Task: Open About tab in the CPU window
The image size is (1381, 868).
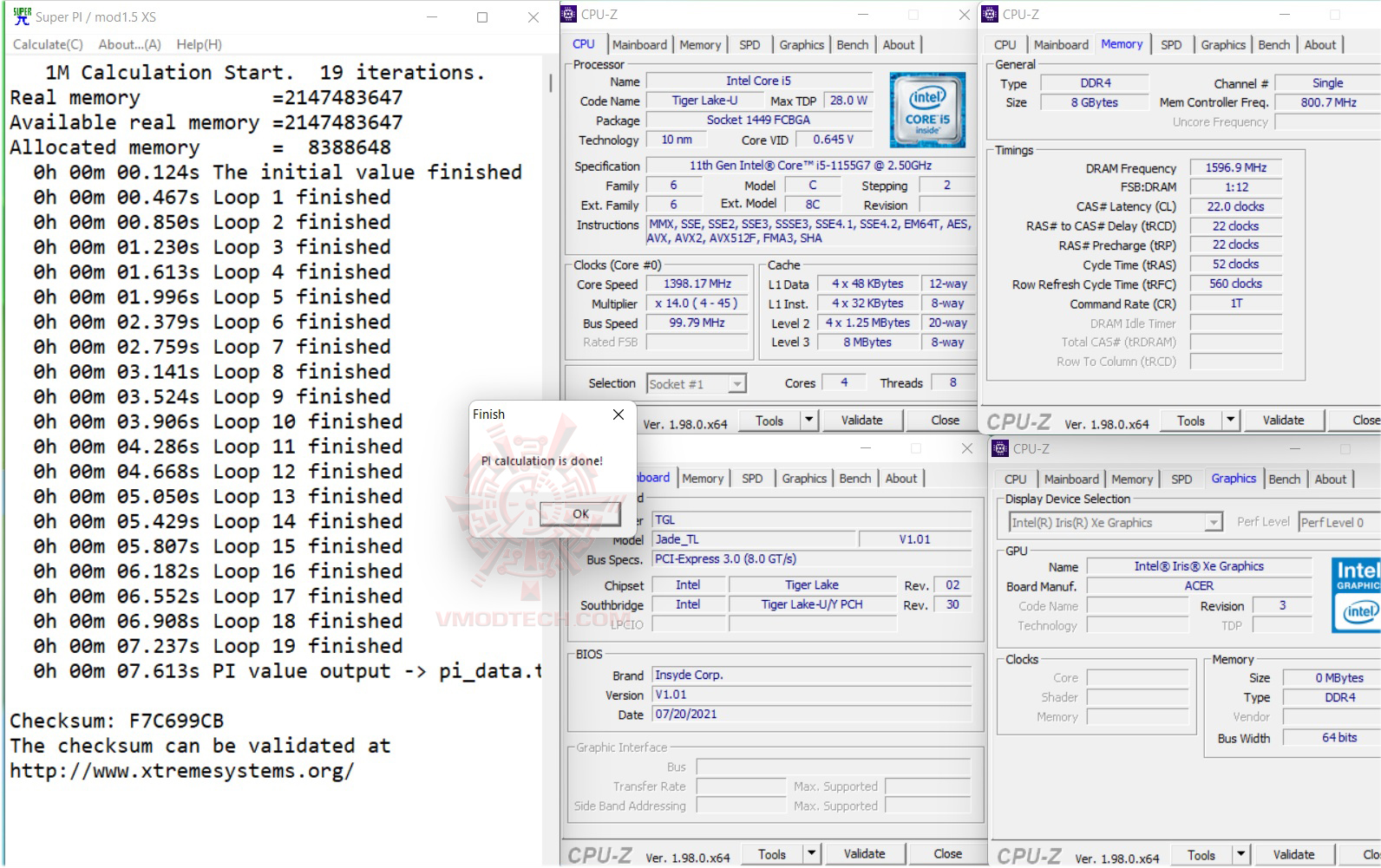Action: (x=899, y=45)
